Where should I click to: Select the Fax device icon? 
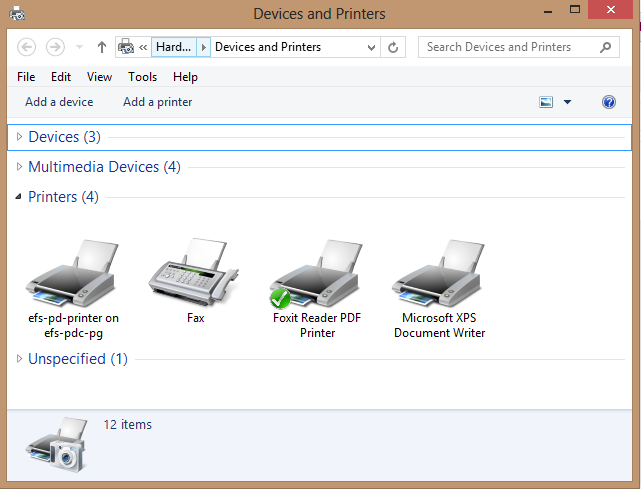tap(194, 272)
